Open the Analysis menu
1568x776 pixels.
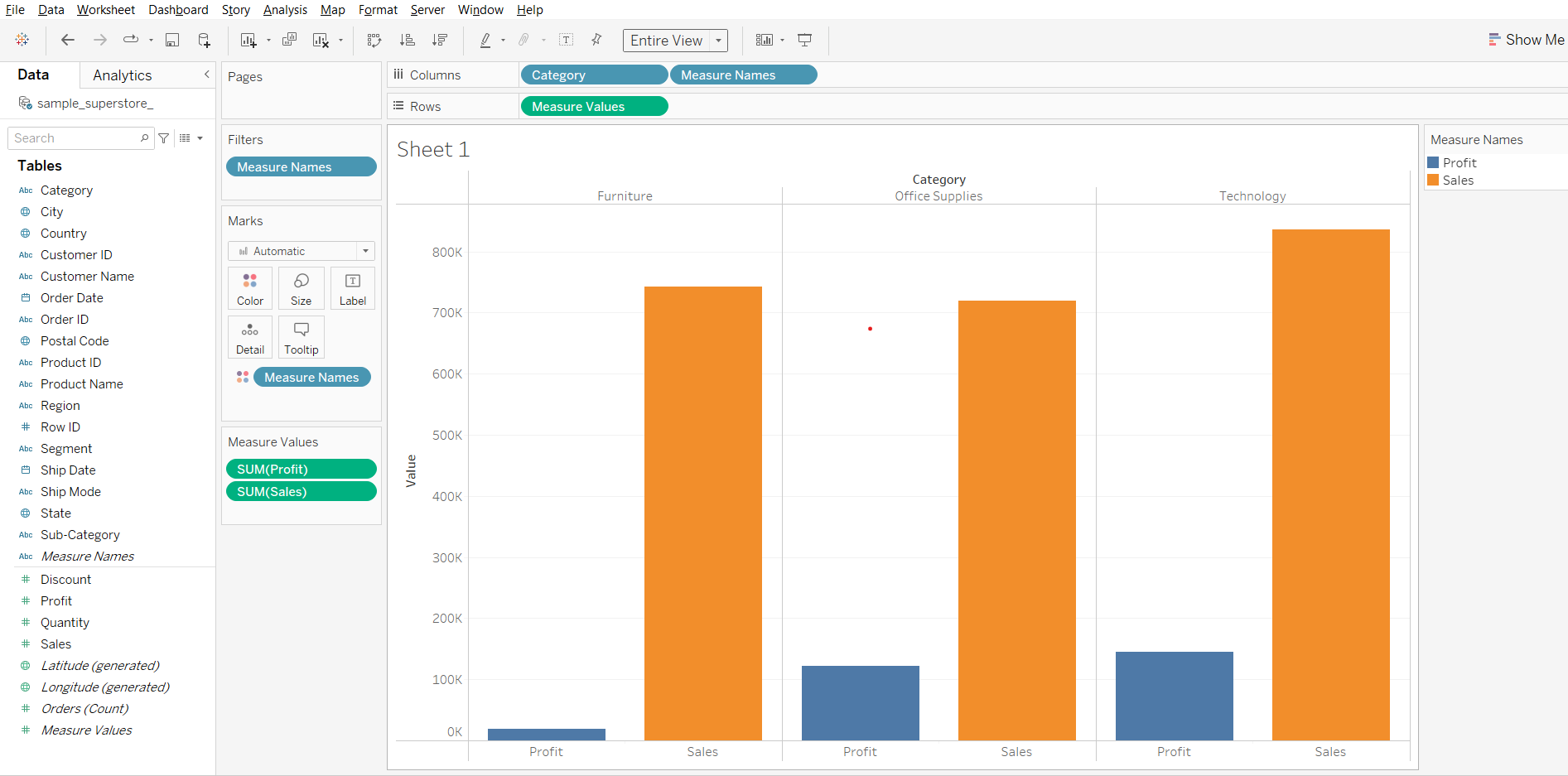point(285,10)
